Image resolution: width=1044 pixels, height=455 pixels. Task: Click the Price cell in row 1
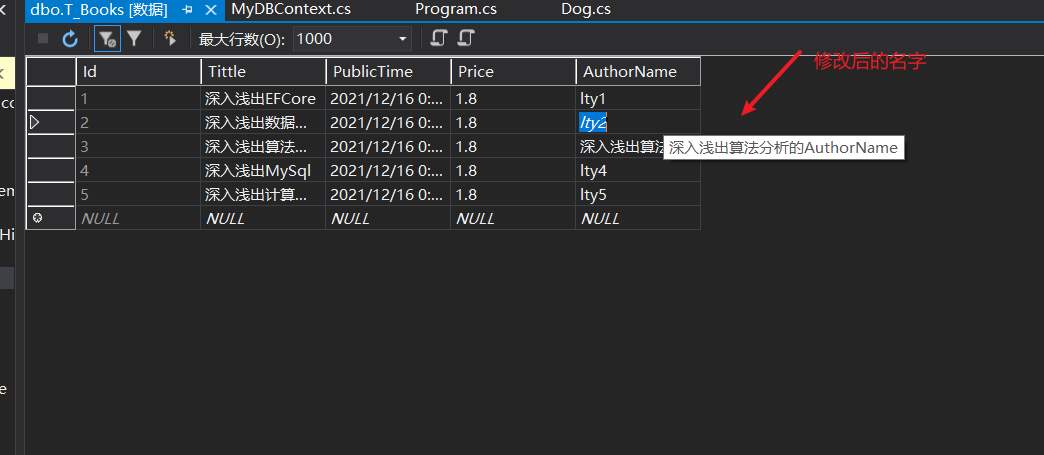point(513,99)
